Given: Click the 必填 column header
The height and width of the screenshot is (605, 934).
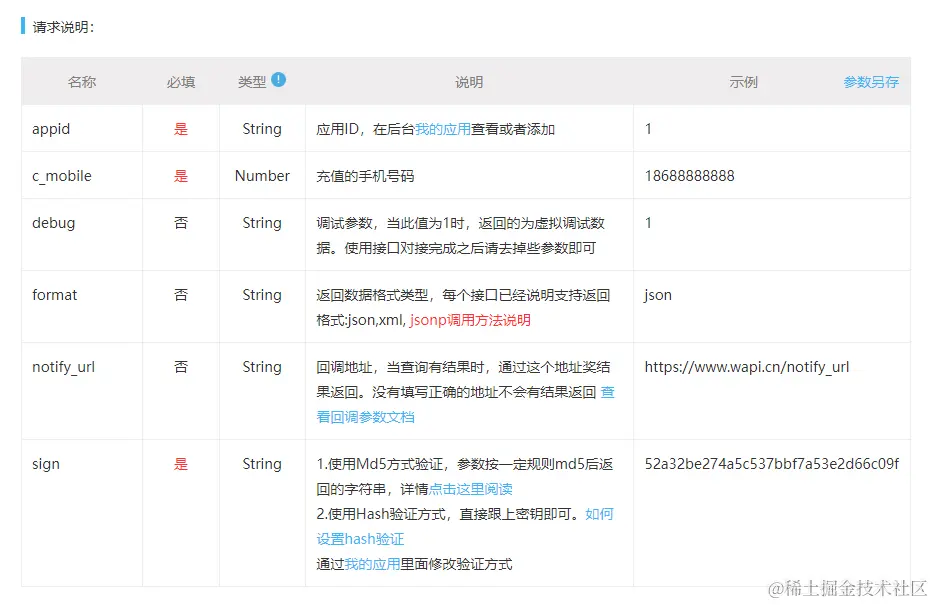Looking at the screenshot, I should pyautogui.click(x=180, y=83).
